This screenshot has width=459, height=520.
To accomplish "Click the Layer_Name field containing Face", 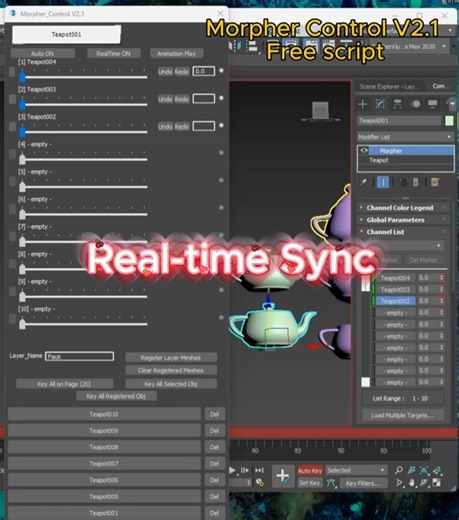I will click(79, 356).
